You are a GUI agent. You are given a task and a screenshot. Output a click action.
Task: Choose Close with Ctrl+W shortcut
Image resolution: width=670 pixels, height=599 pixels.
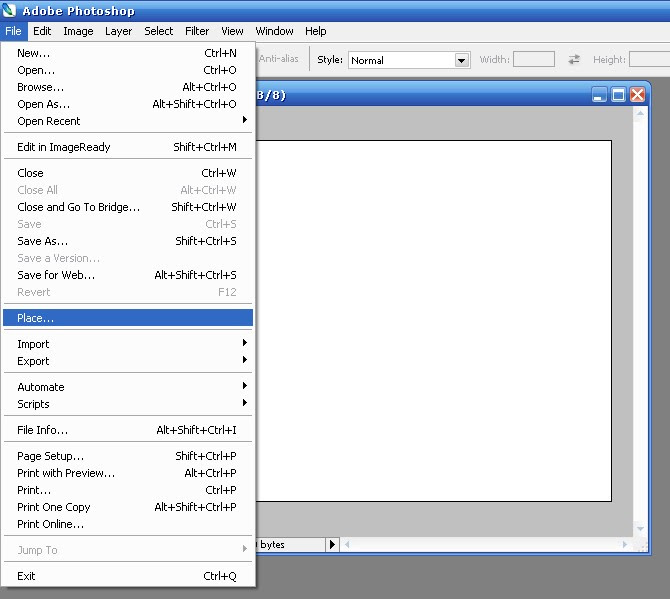click(128, 173)
